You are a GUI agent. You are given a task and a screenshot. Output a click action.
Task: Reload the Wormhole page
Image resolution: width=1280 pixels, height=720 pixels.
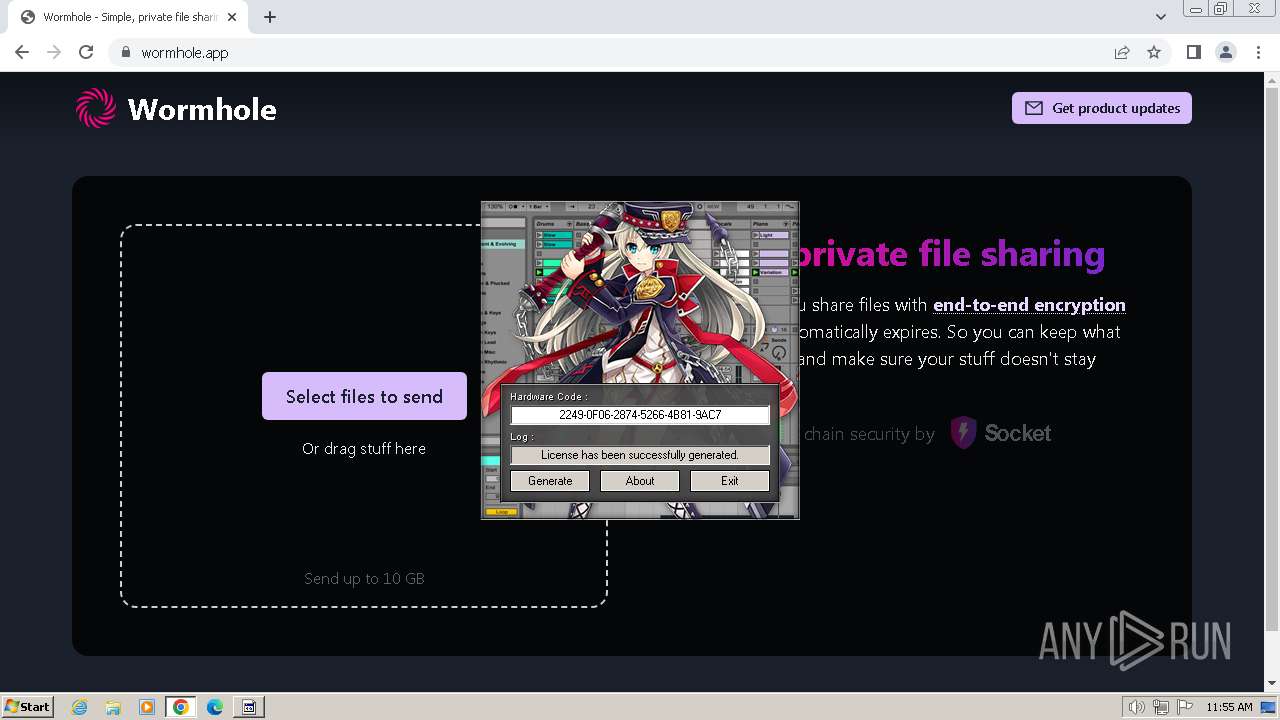coord(86,52)
